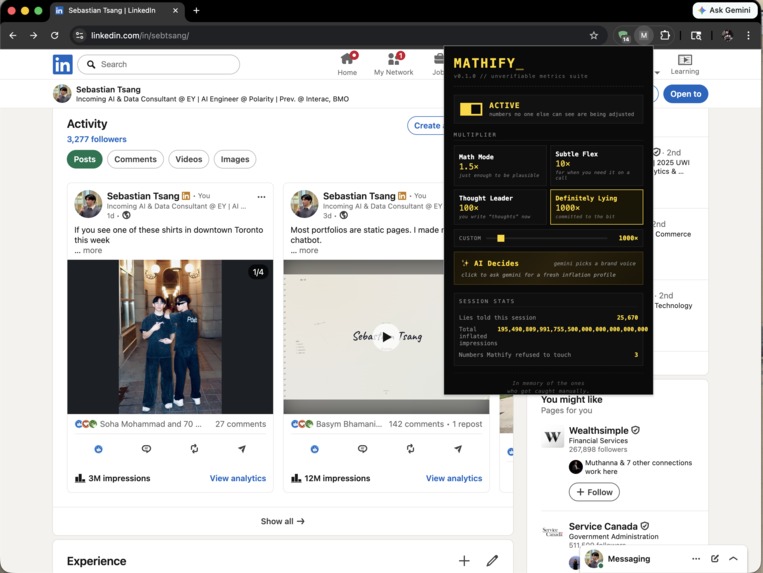Send the portfolio chatbot post

[x=458, y=448]
